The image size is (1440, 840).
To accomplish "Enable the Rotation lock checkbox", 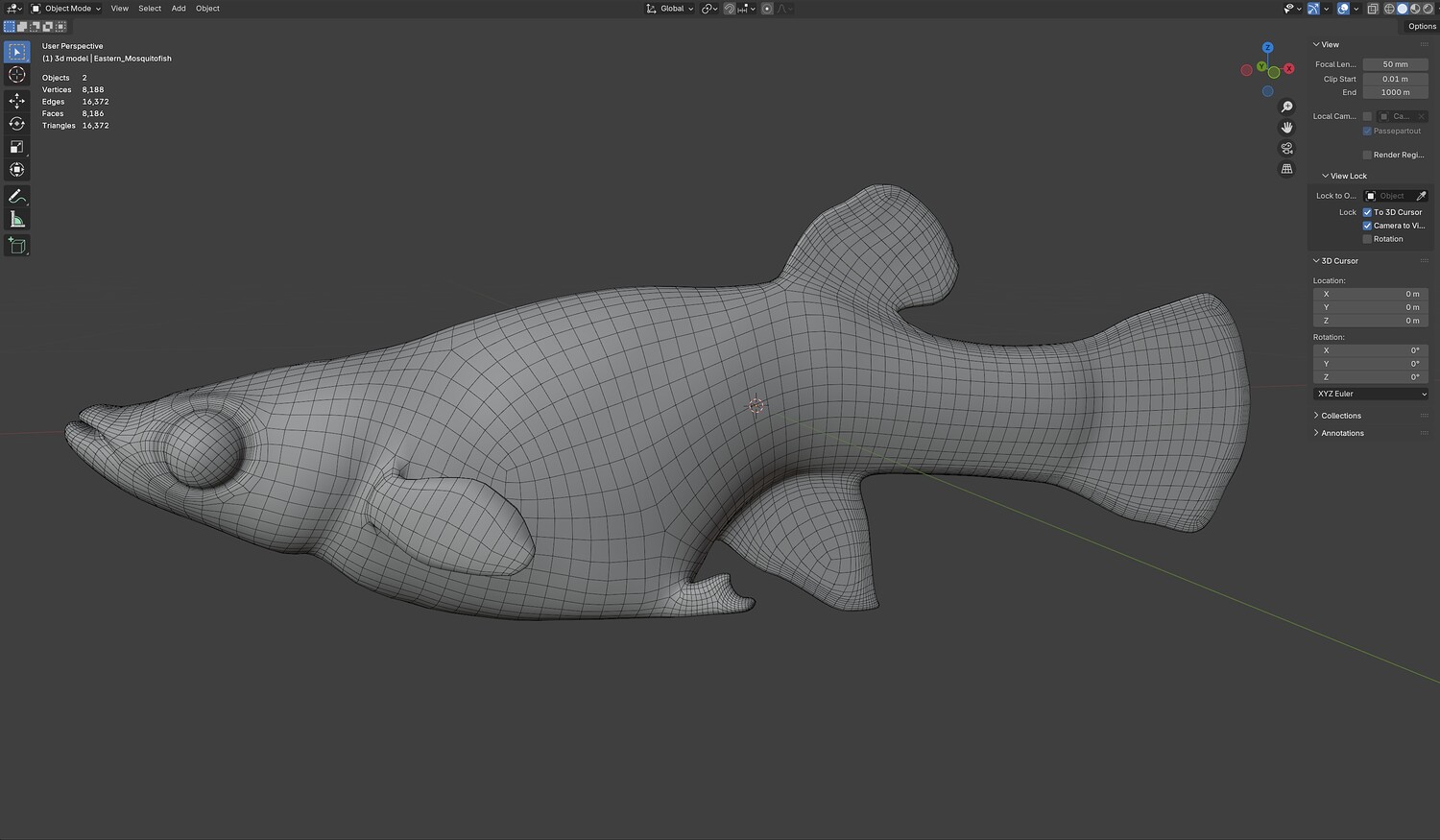I will pyautogui.click(x=1367, y=239).
